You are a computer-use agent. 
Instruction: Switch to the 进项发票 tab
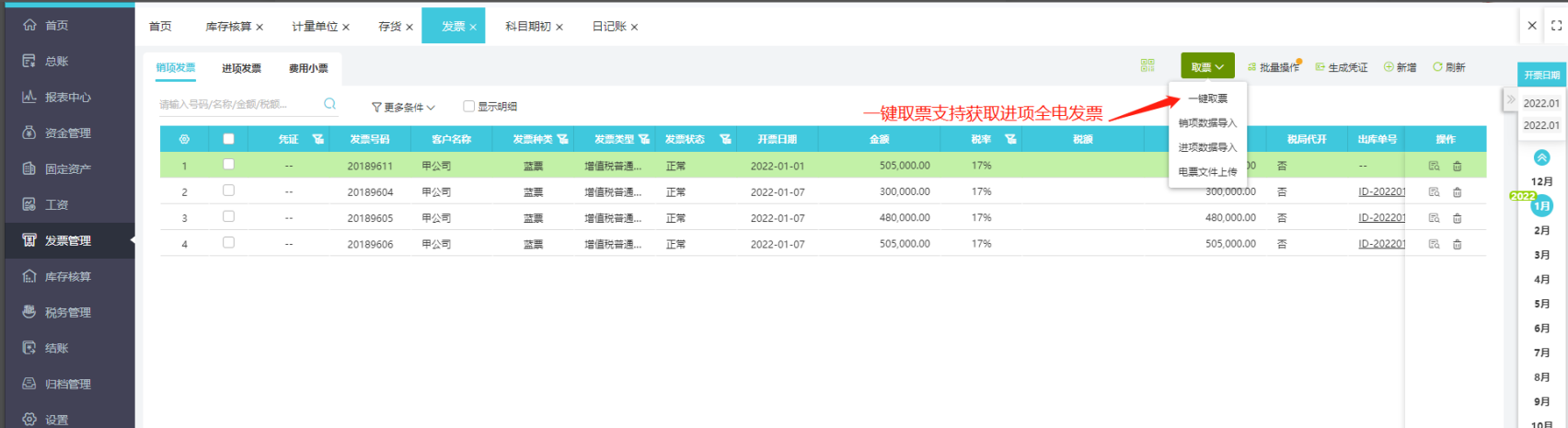pyautogui.click(x=241, y=68)
